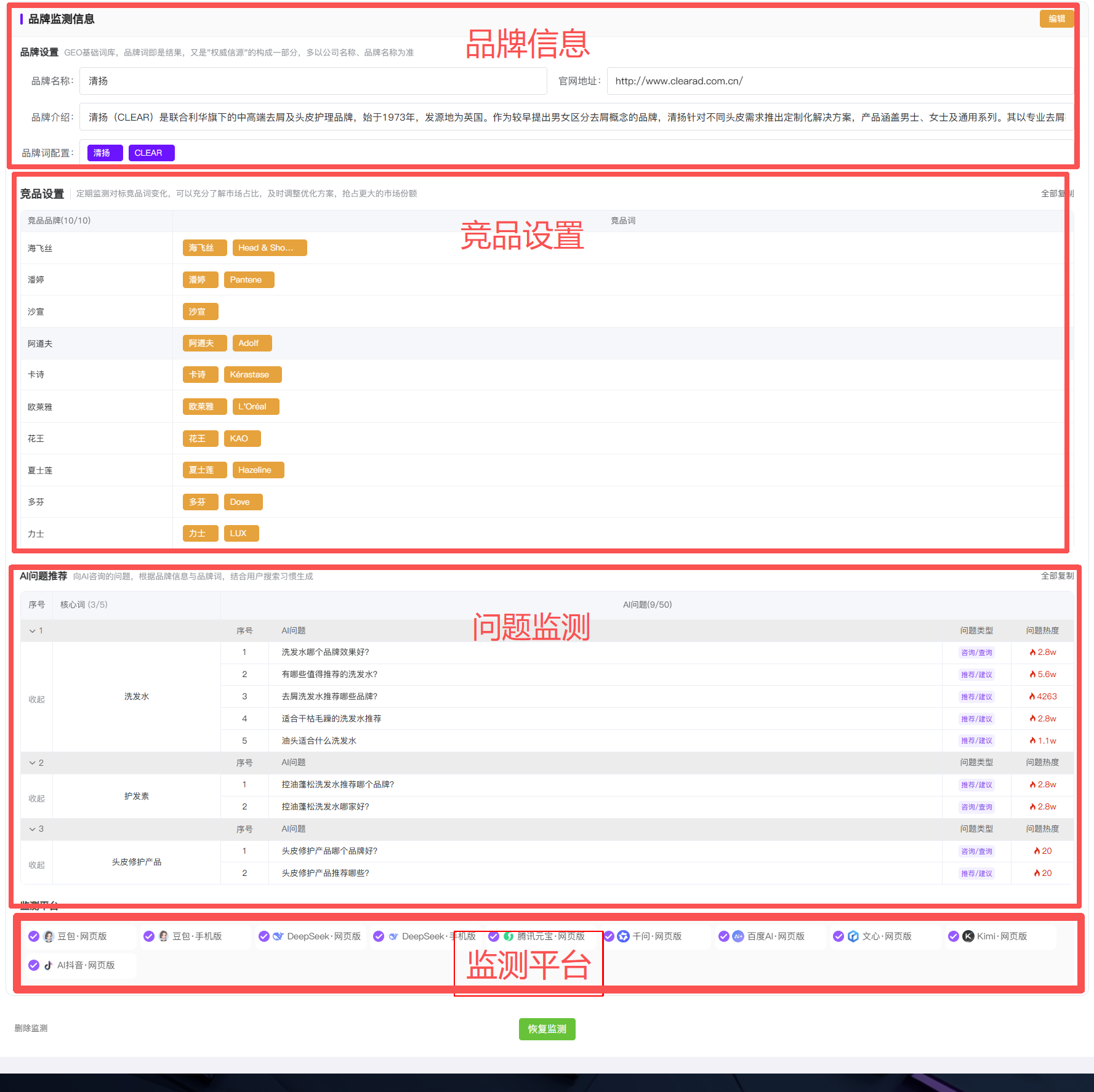Screen dimensions: 1094x1092
Task: Click 全部复制 in the AI问题推荐 section
Action: click(x=1057, y=576)
